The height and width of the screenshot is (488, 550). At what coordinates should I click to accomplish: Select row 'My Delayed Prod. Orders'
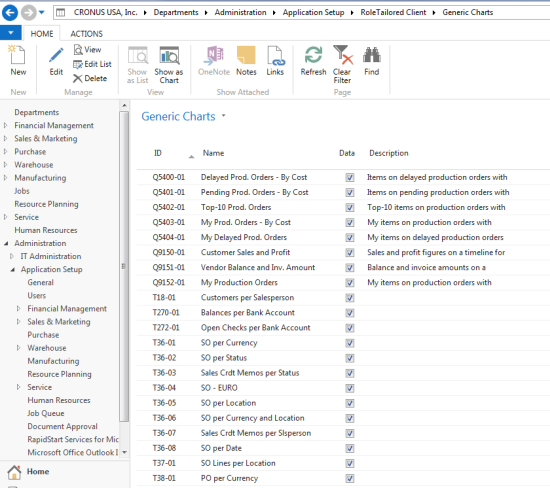[343, 238]
